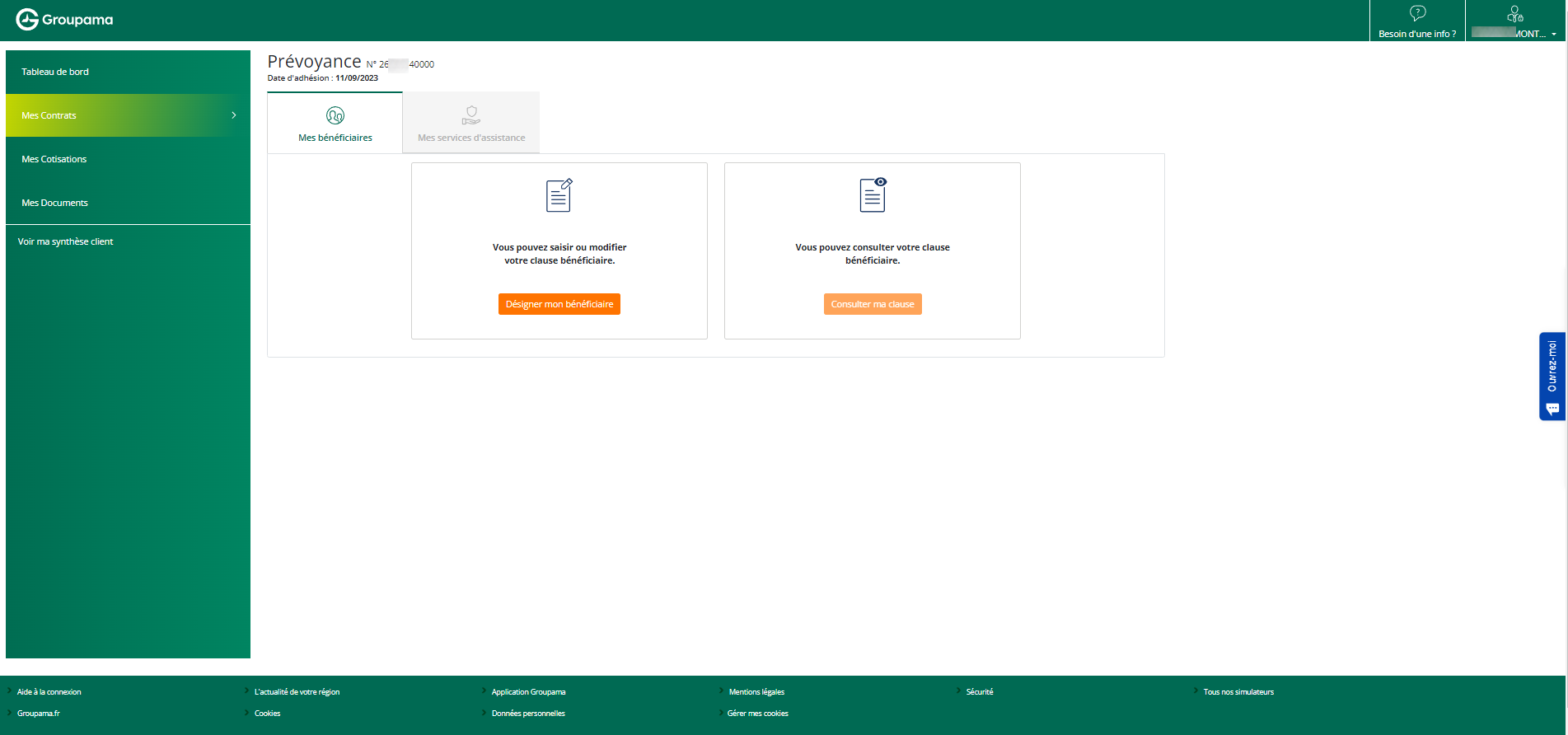Open 'Application Groupama' footer link
Image resolution: width=1568 pixels, height=735 pixels.
pyautogui.click(x=529, y=692)
